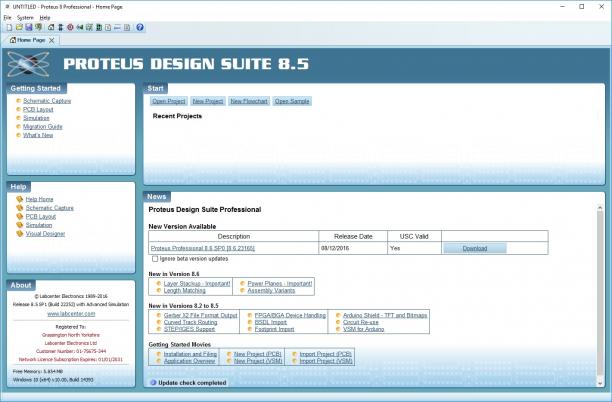Open Getting Started Schematic Capture link
Screen dimensions: 612x402
coord(47,101)
